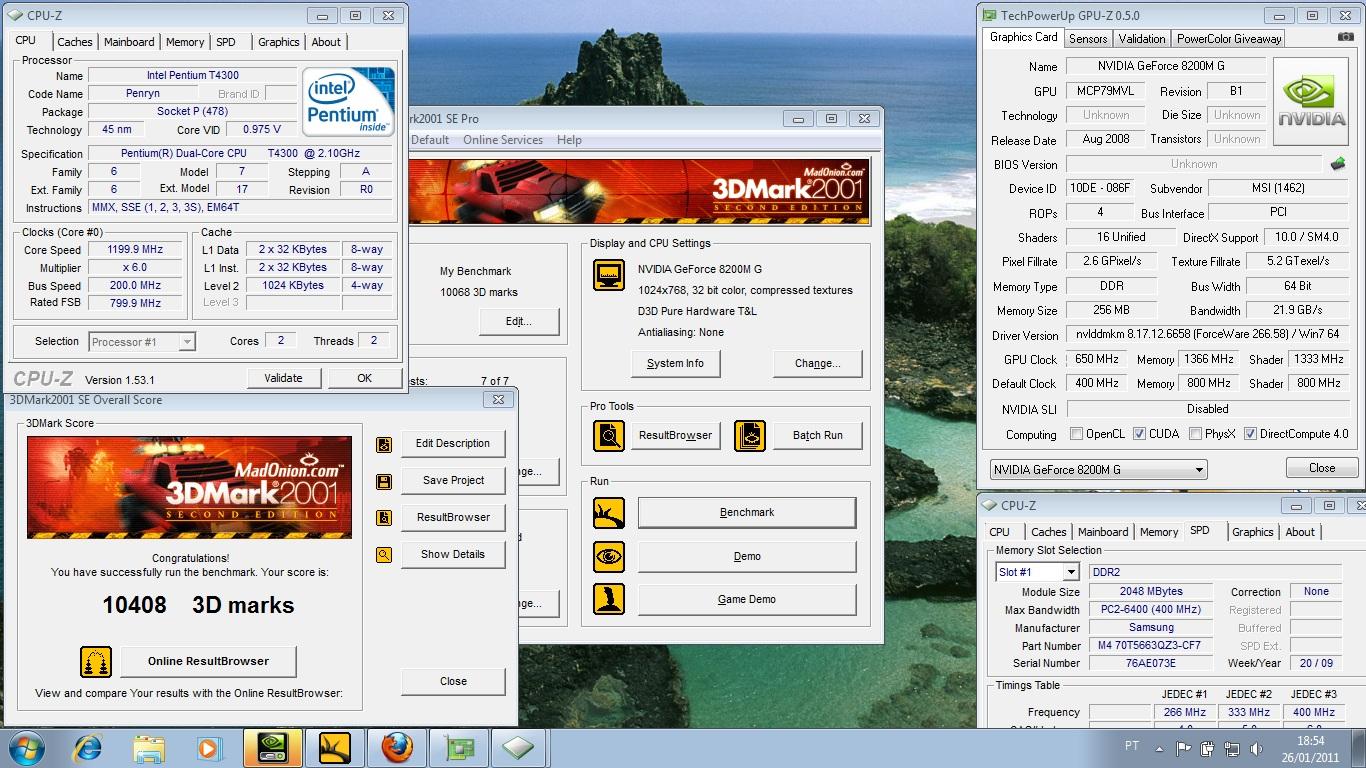This screenshot has width=1366, height=768.
Task: Click the Change... display settings button
Action: click(817, 363)
